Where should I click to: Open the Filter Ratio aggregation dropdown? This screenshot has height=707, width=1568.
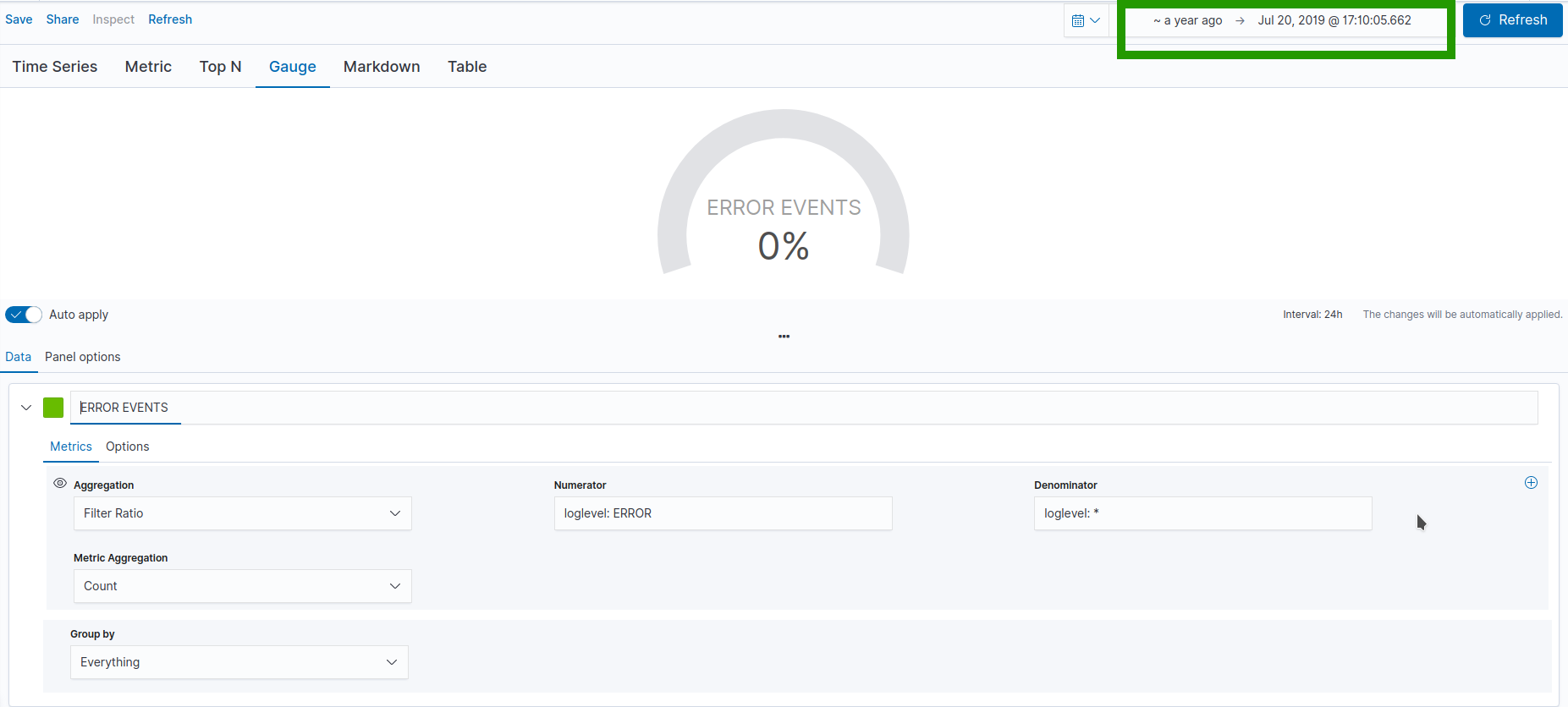243,513
